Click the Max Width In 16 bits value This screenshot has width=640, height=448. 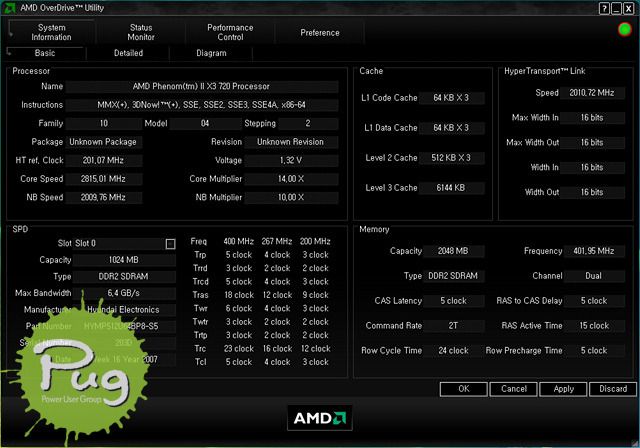click(x=592, y=118)
